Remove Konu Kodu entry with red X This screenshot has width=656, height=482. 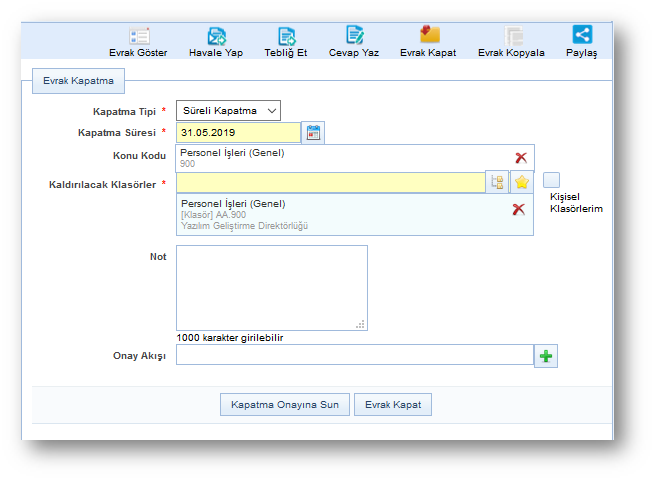520,158
